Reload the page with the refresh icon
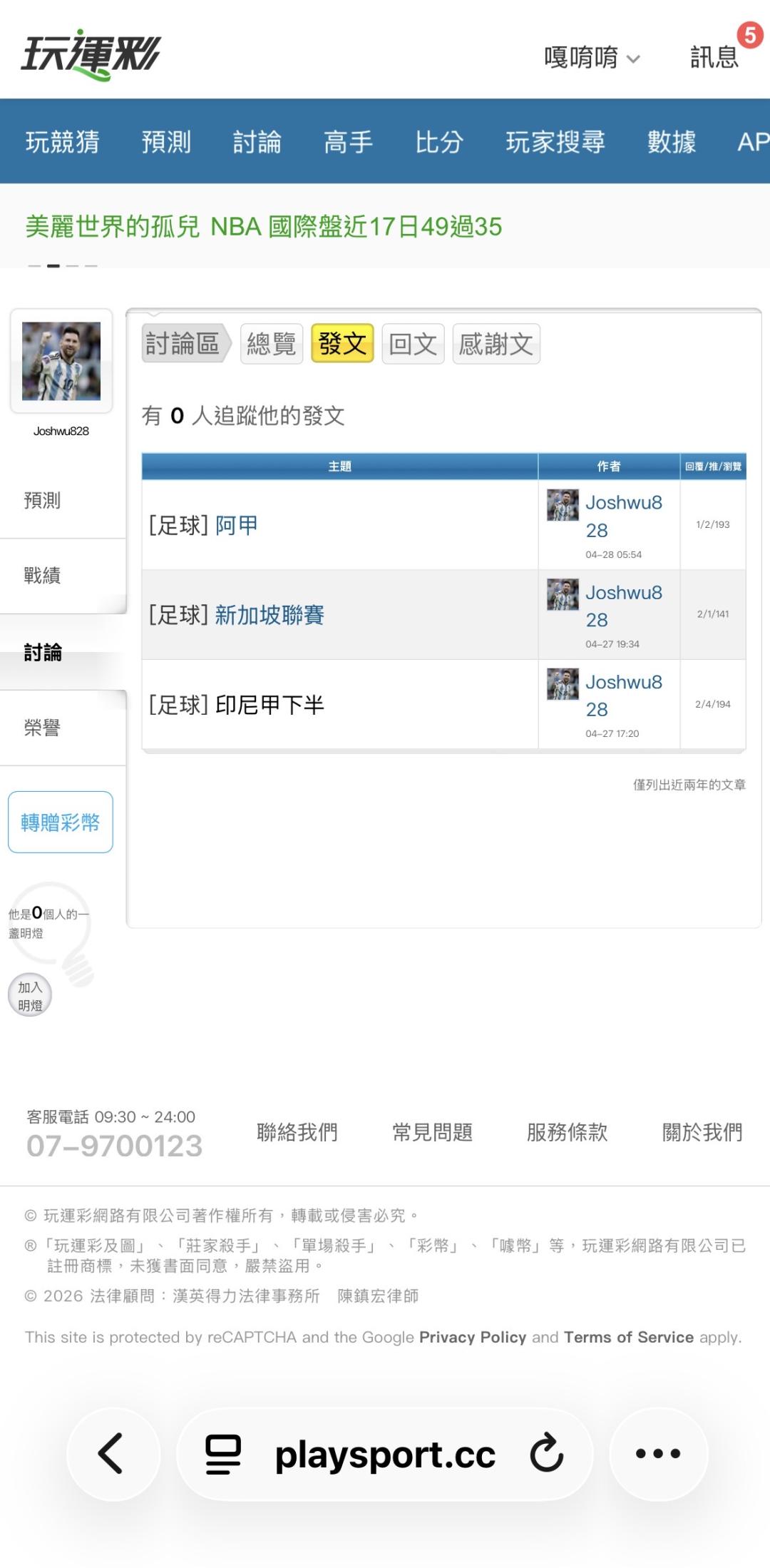Viewport: 770px width, 1568px height. [547, 1452]
